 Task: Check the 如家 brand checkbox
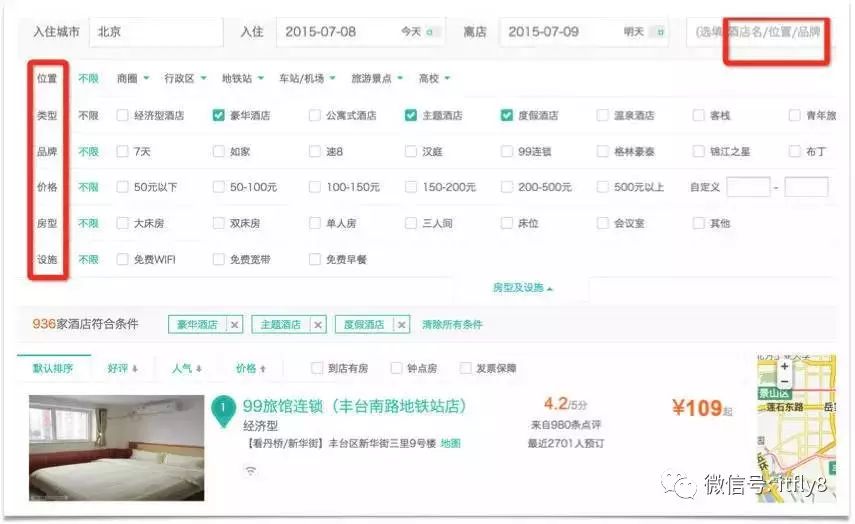pos(219,151)
